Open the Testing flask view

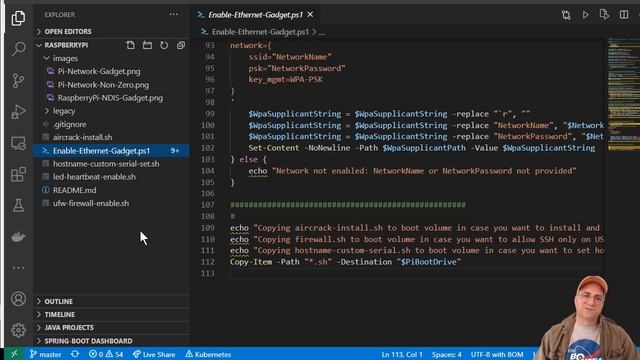[18, 205]
